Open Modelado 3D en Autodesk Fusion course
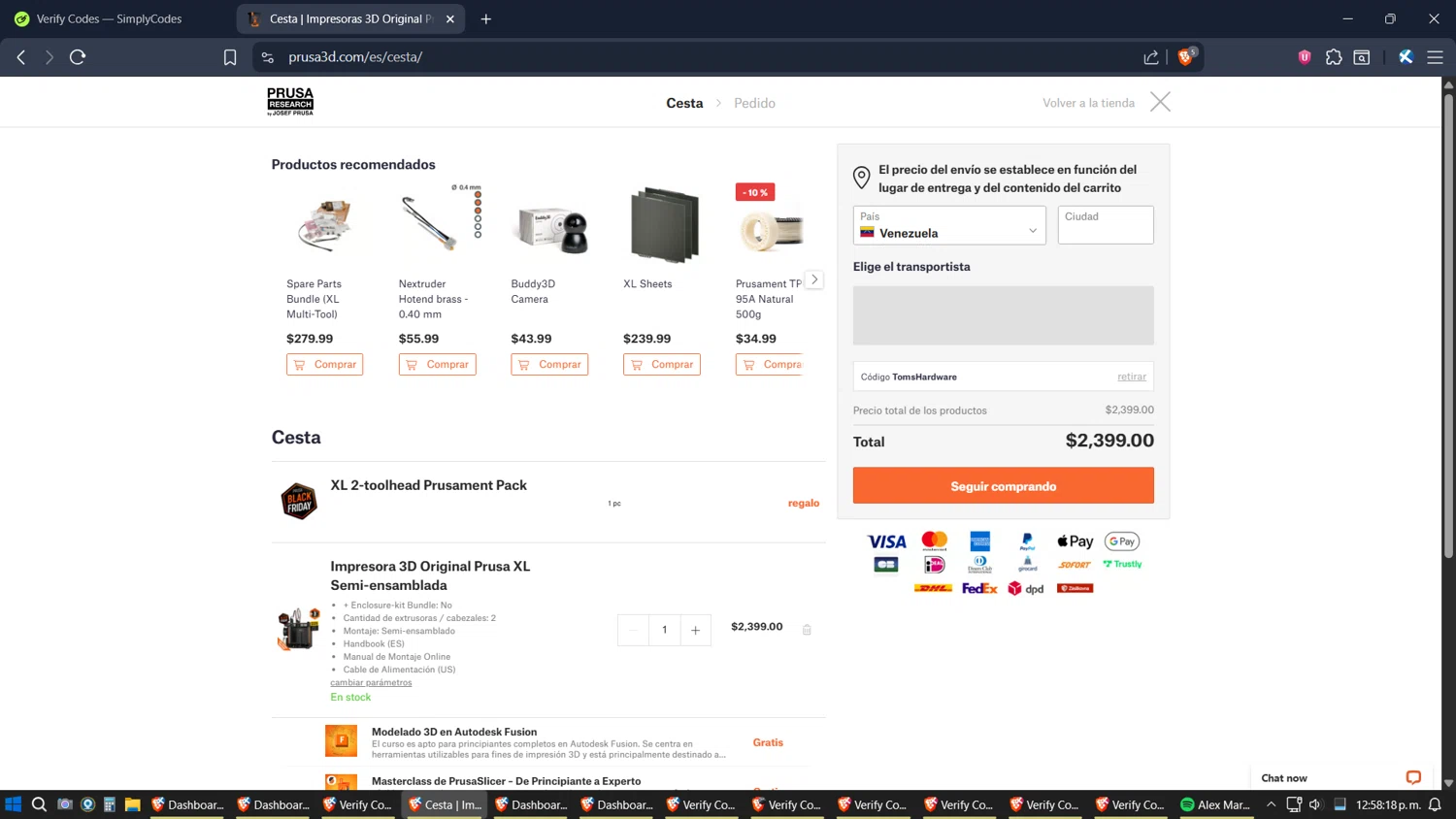Screen dimensions: 1456x819 454,732
